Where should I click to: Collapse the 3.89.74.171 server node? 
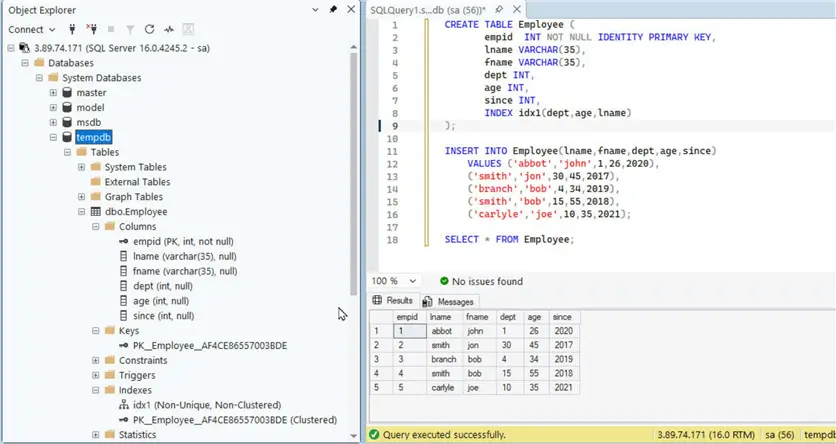coord(11,48)
